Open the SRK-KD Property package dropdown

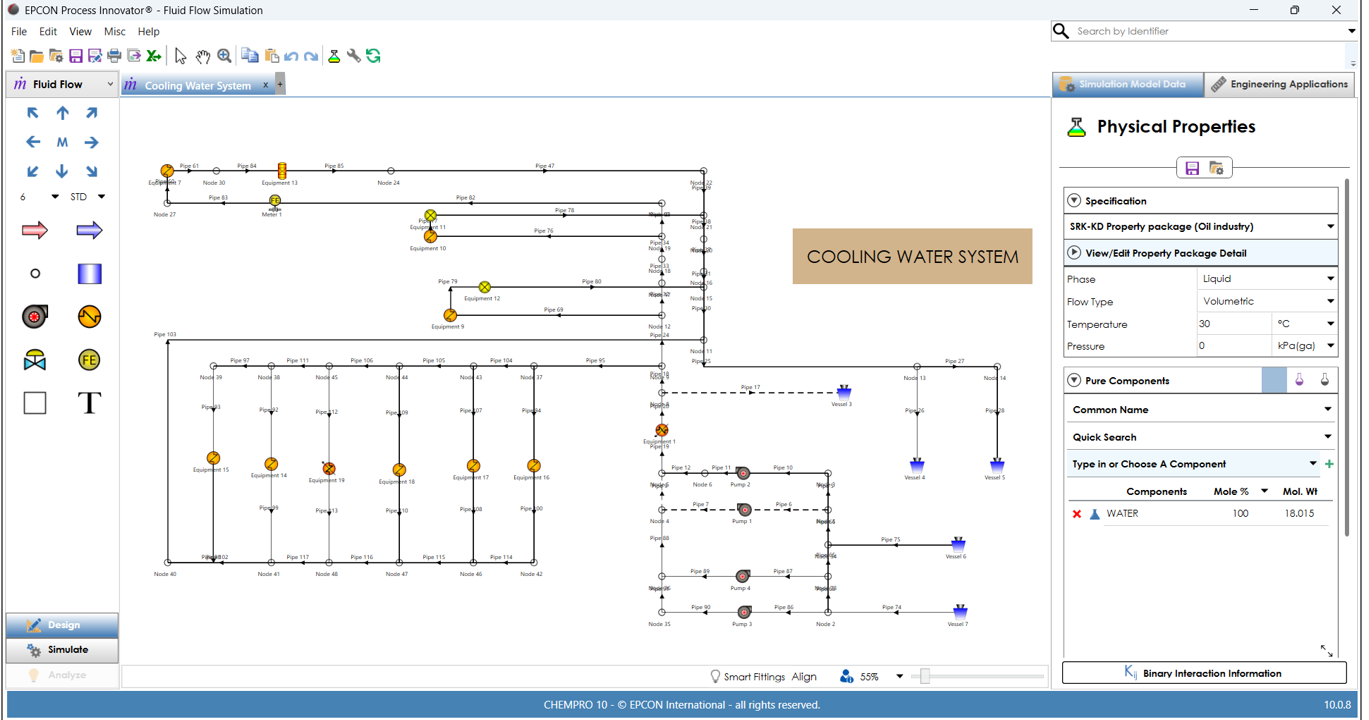point(1330,227)
